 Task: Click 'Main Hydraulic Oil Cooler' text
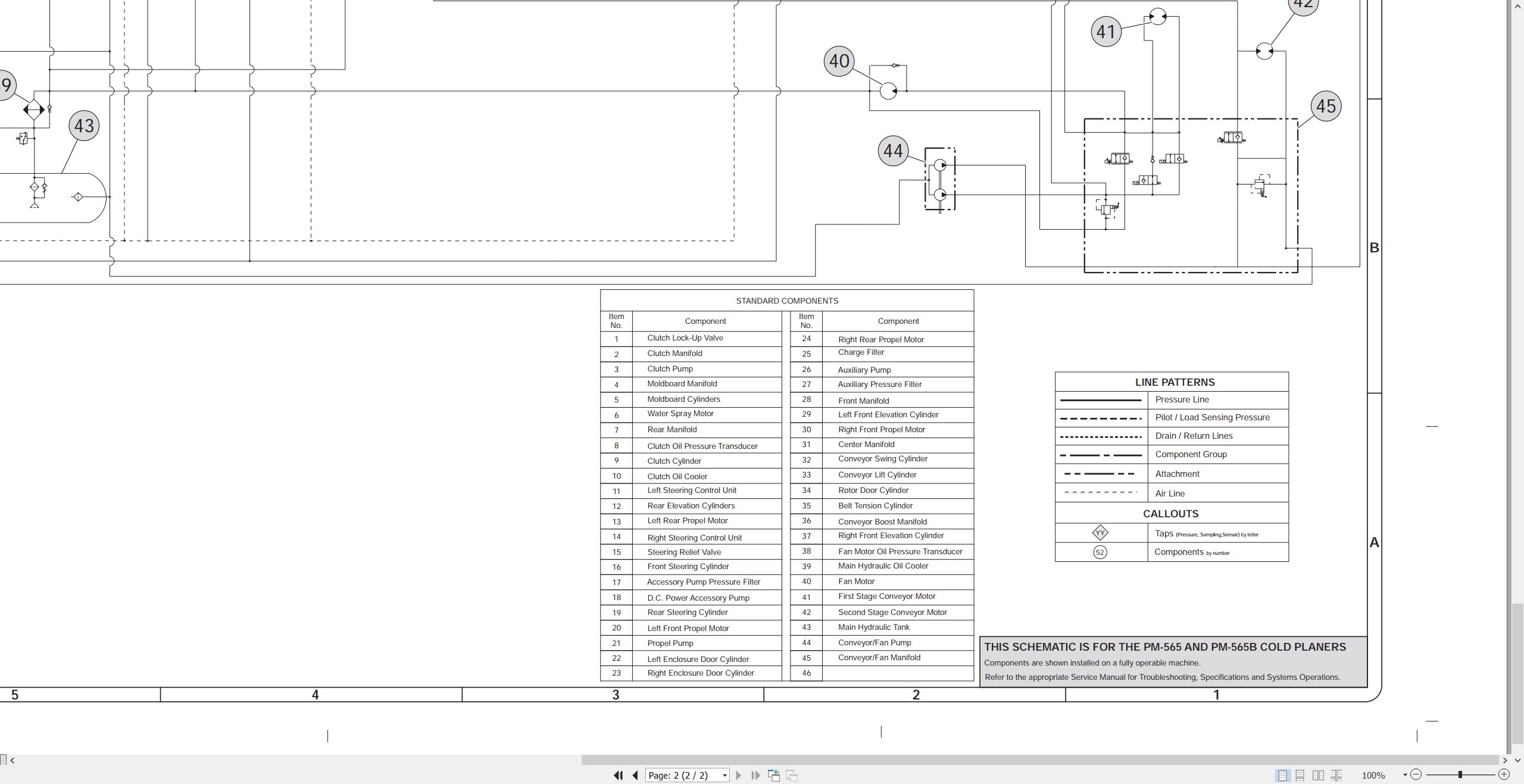[x=883, y=566]
